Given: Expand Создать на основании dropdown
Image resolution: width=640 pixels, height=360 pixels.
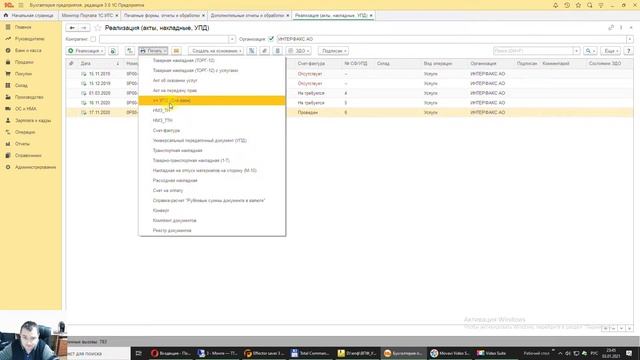Looking at the screenshot, I should (216, 51).
